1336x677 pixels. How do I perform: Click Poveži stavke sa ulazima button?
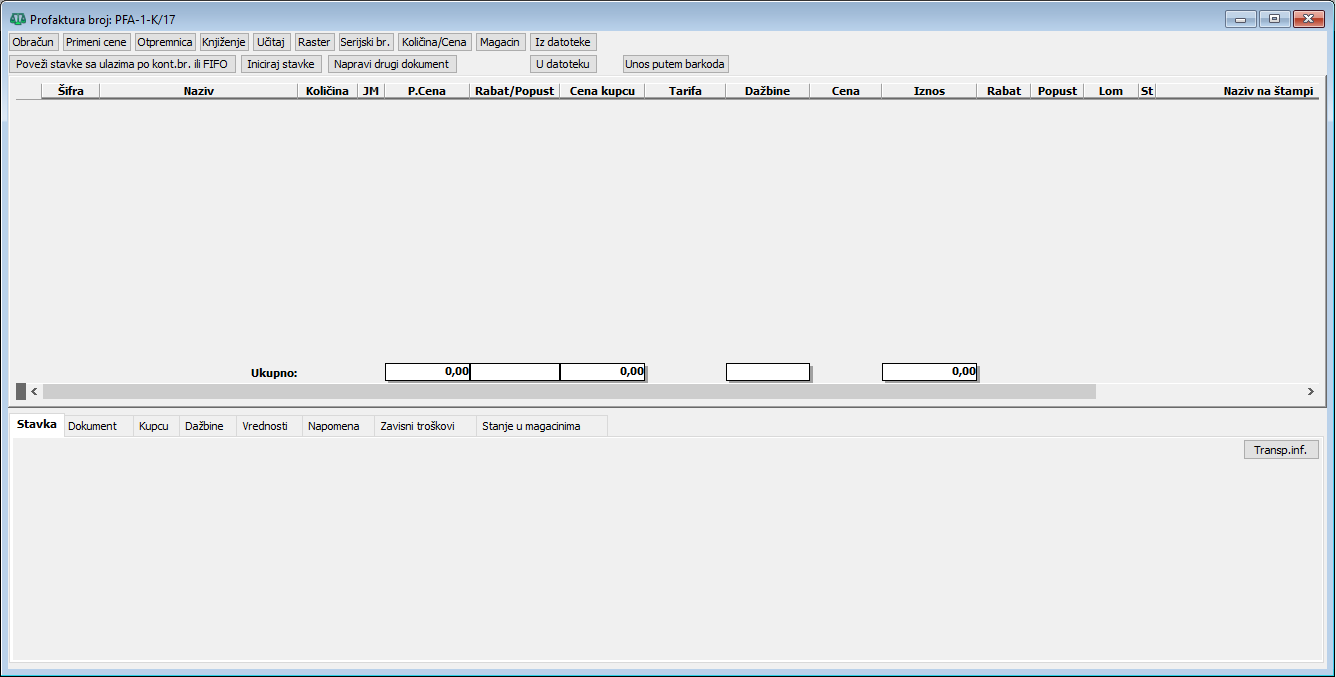(x=122, y=64)
